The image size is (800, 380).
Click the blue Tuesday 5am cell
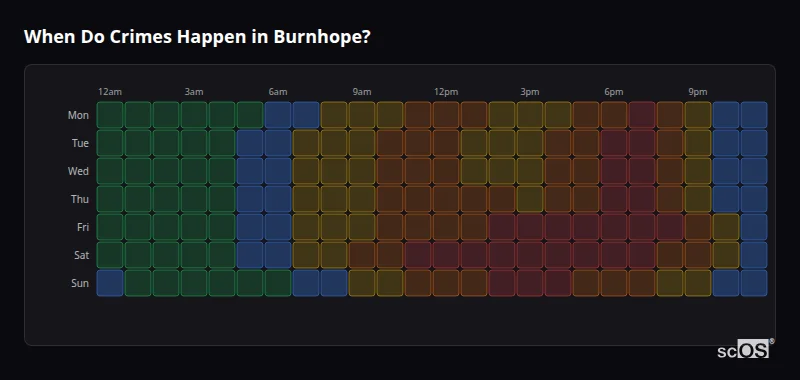[250, 143]
